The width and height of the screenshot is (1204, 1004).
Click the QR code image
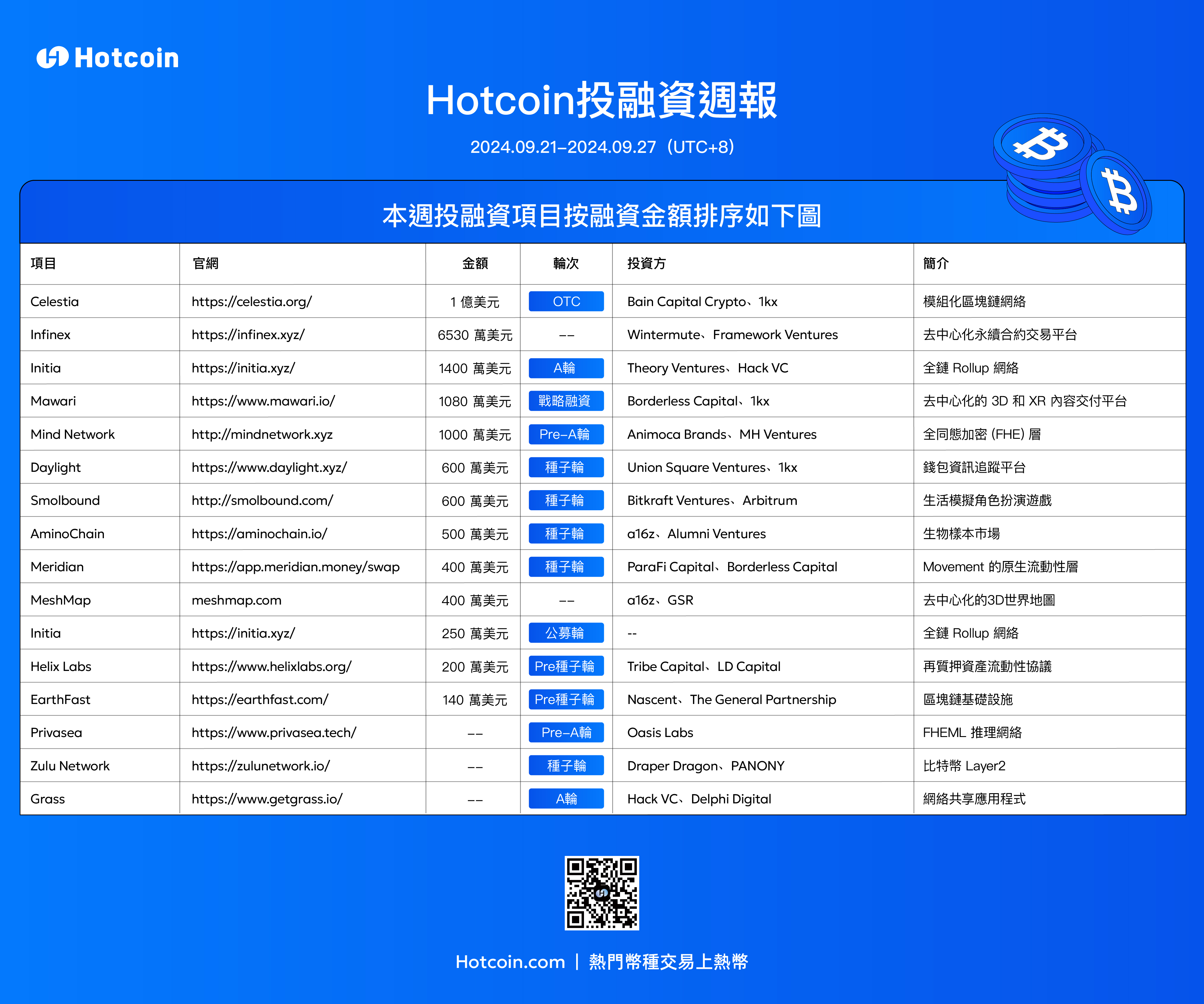(x=601, y=893)
